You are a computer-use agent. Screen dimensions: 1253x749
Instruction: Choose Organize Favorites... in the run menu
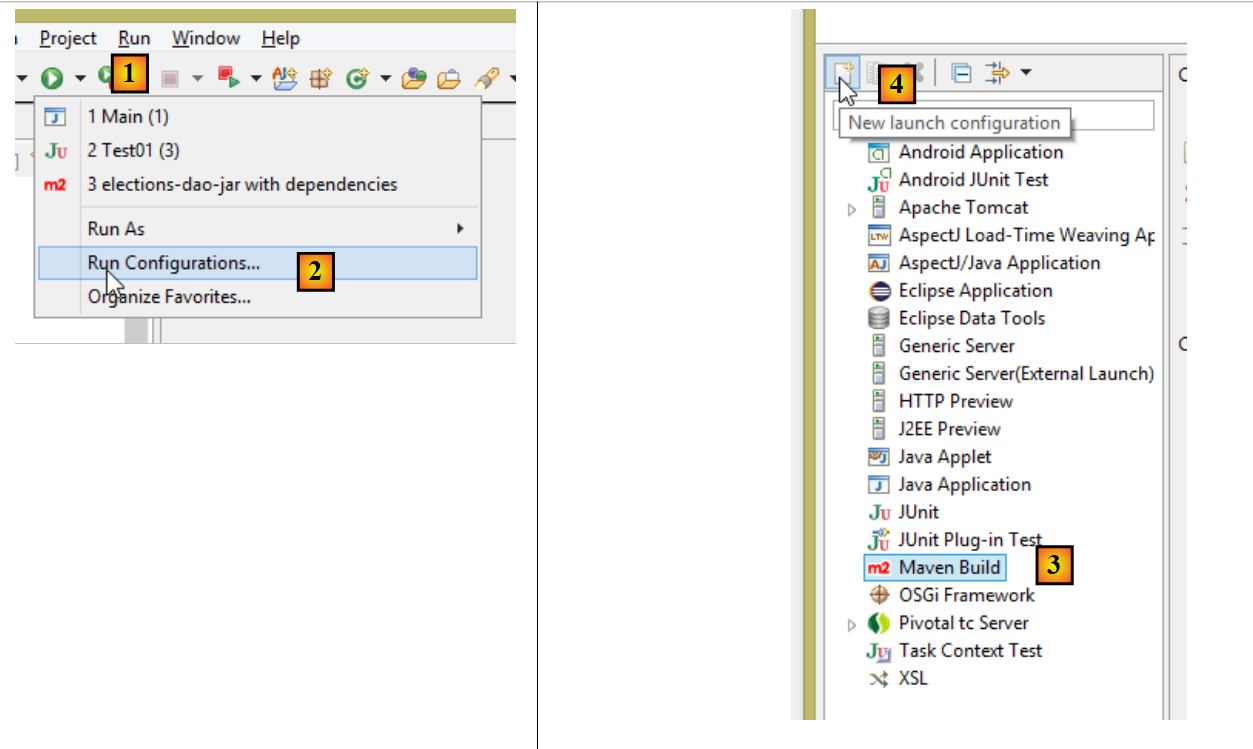pos(168,297)
